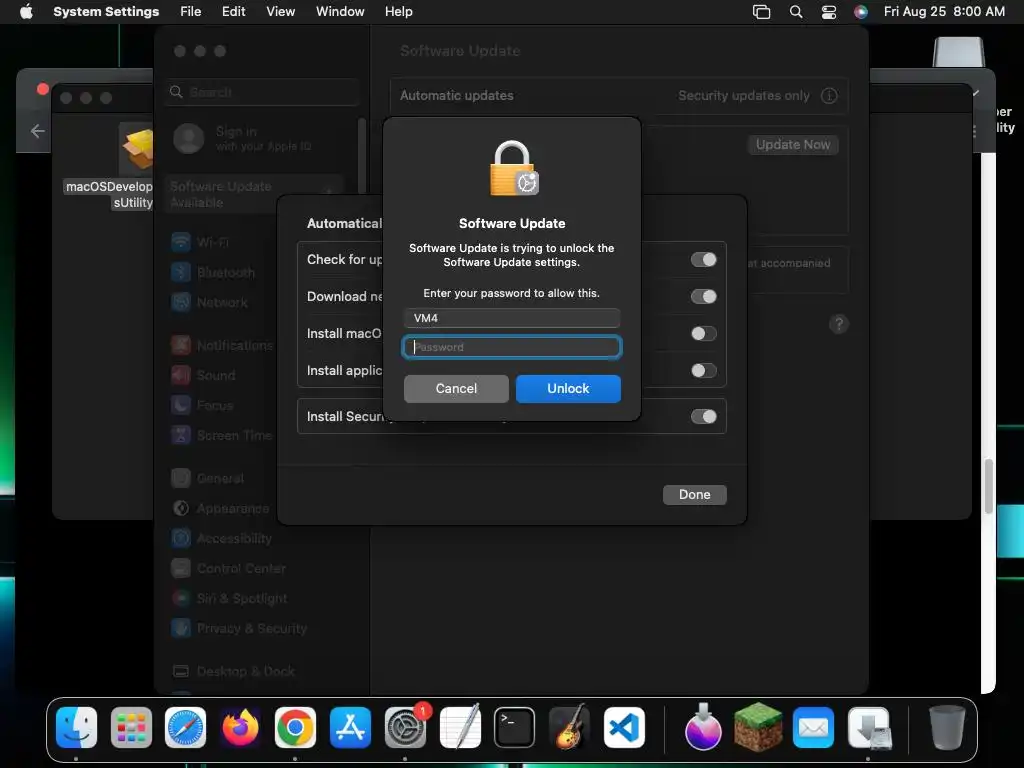Screen dimensions: 1024x768
Task: Click the Stage Manager menu bar icon
Action: pos(761,12)
